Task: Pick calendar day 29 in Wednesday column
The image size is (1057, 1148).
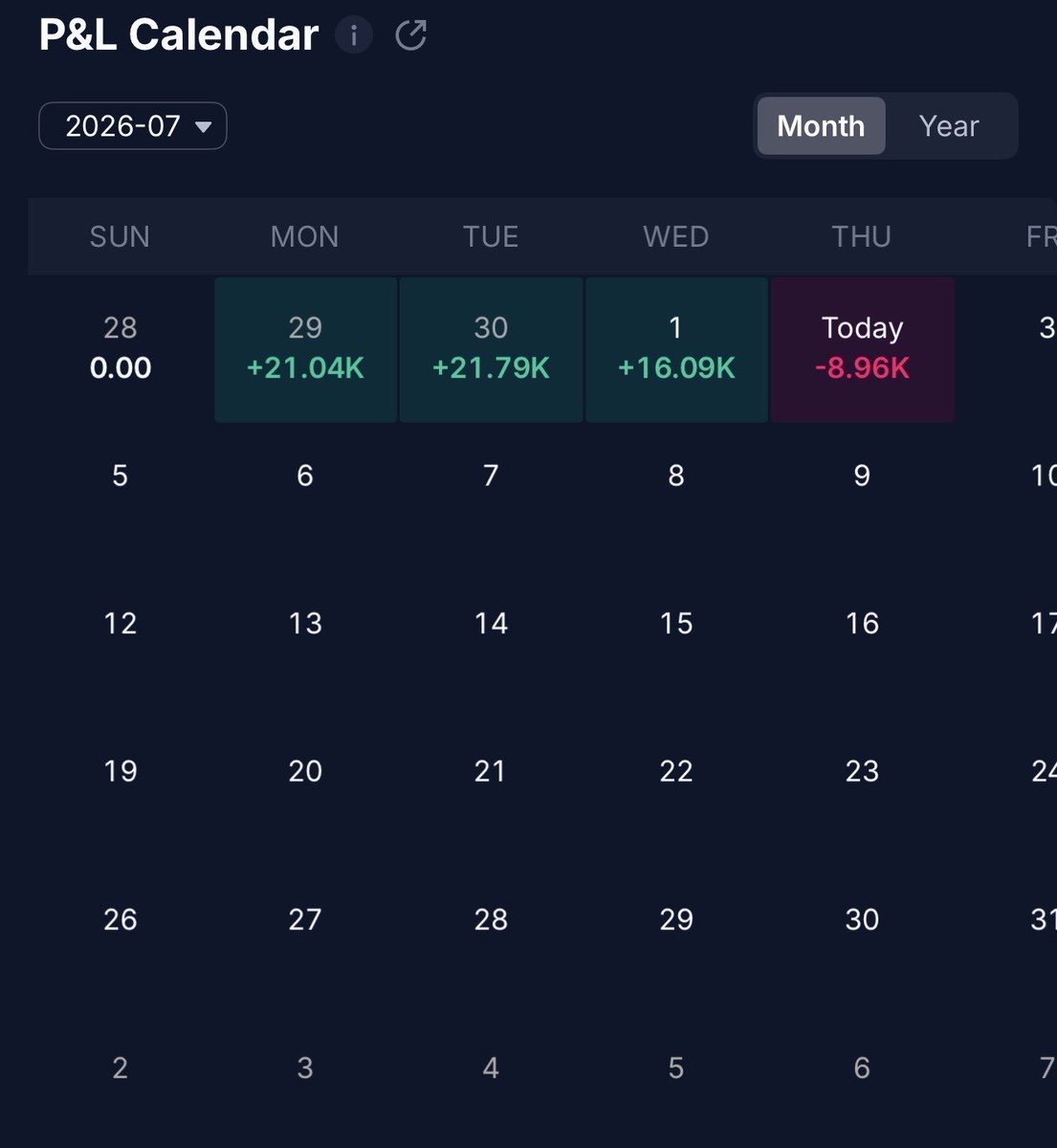Action: (676, 919)
